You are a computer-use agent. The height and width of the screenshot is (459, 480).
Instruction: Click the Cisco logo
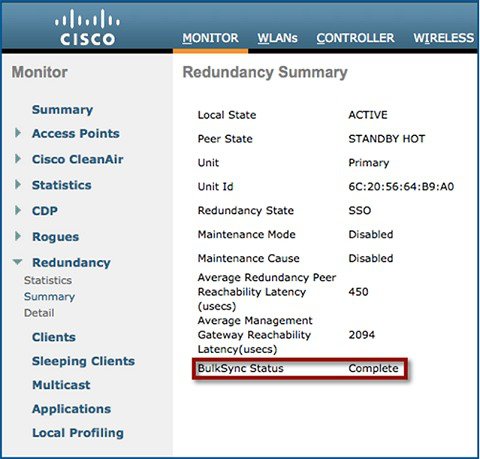tap(87, 27)
